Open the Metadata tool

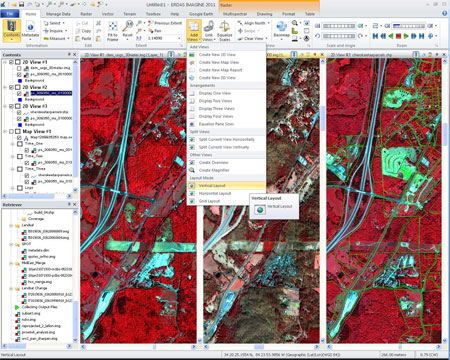[30, 30]
